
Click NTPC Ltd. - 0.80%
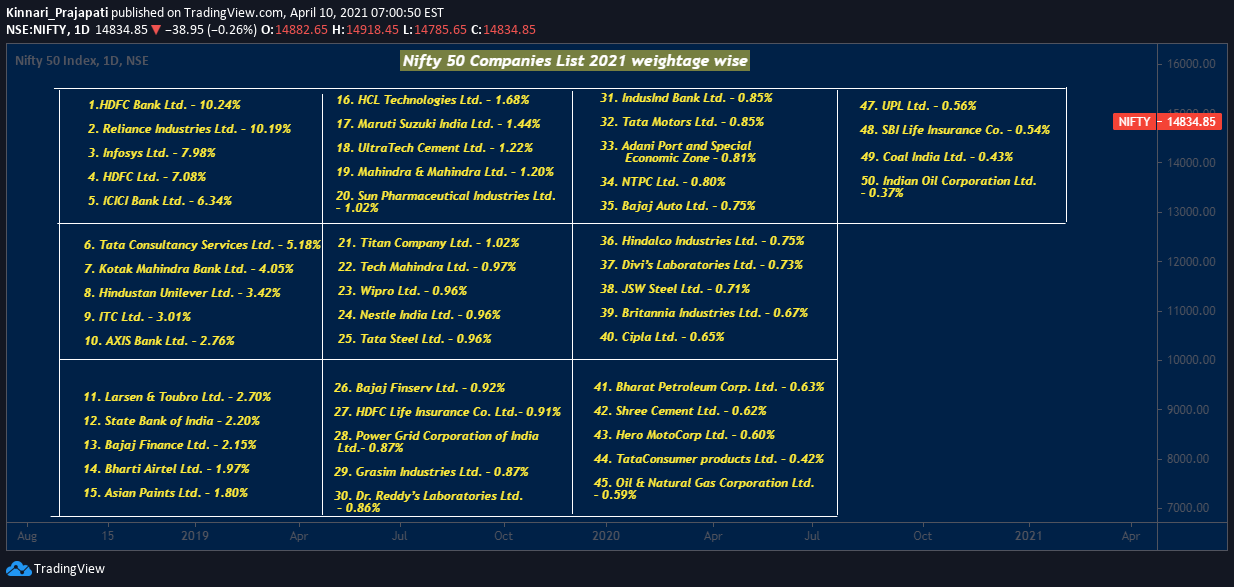pos(663,182)
